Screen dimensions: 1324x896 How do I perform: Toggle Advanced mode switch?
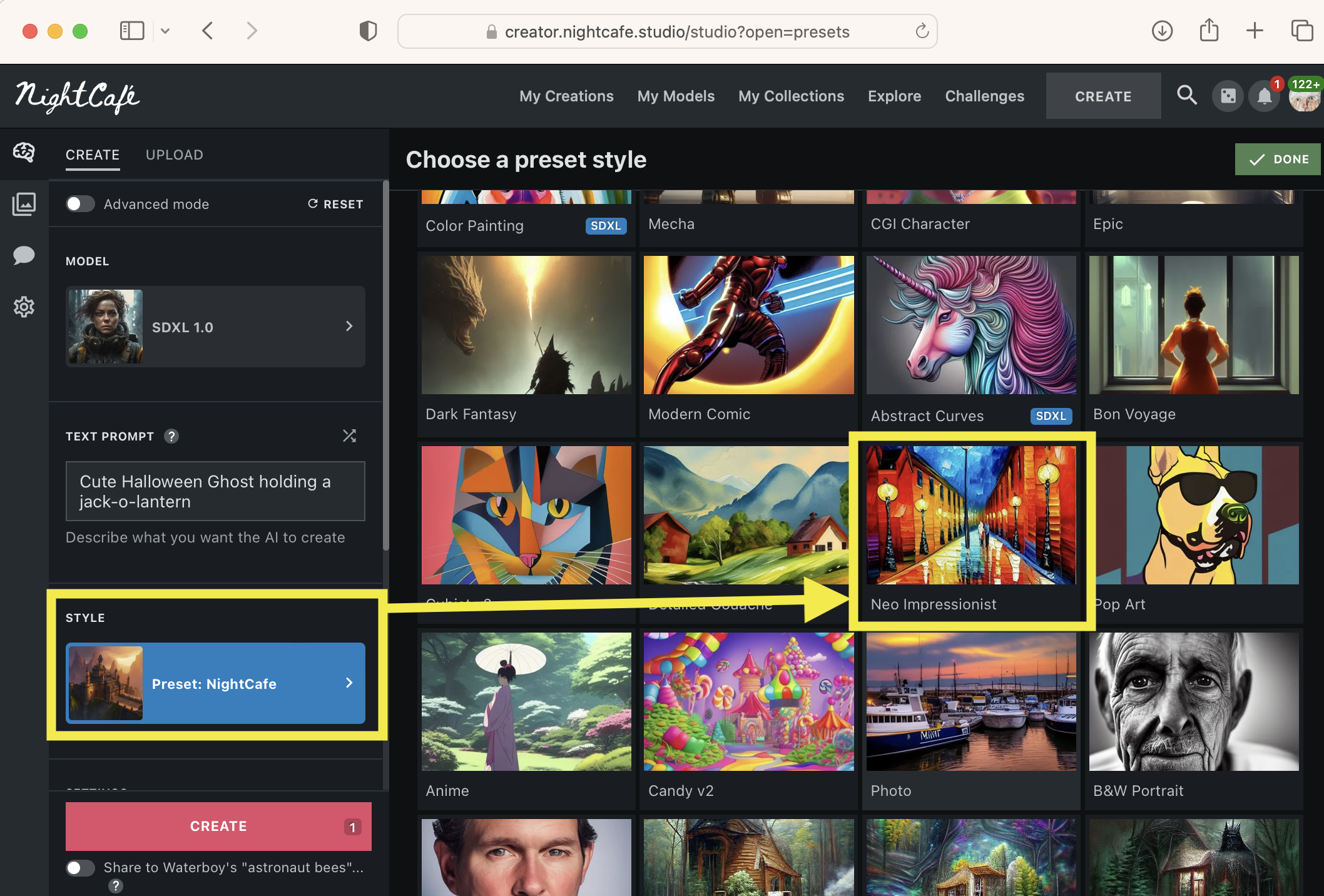point(80,204)
